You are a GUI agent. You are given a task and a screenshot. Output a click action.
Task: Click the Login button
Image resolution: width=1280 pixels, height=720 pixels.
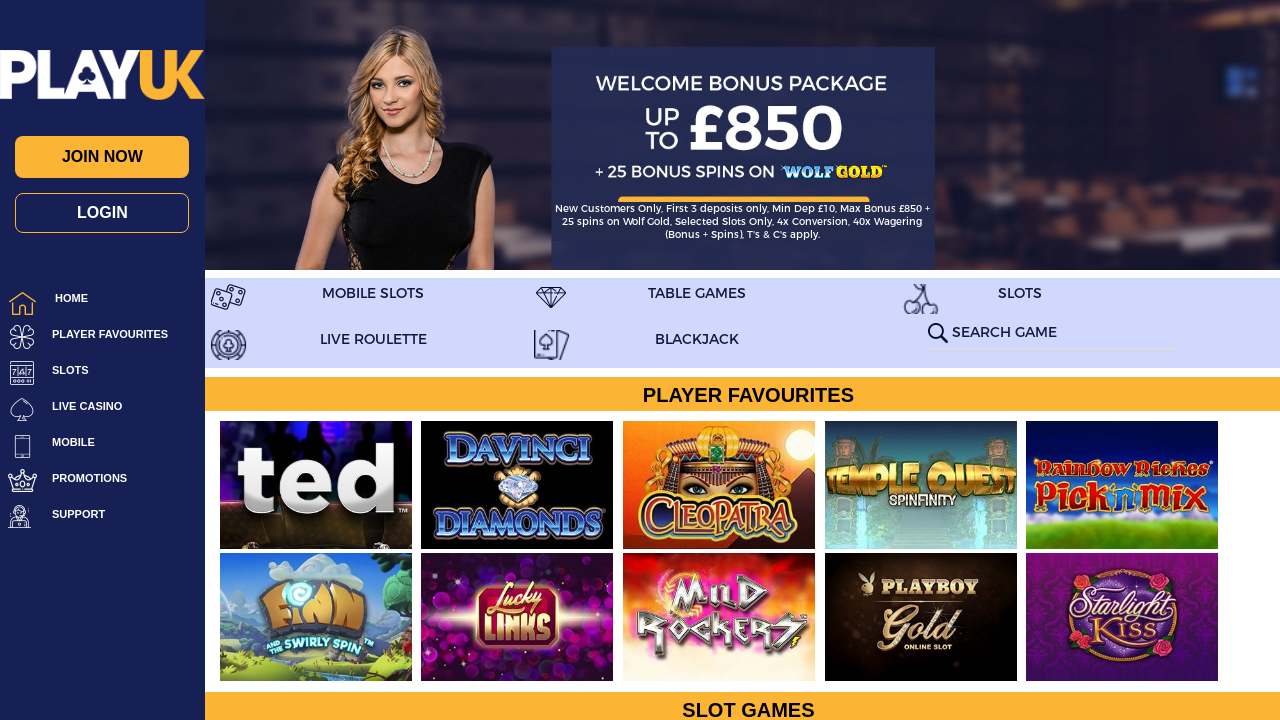click(102, 213)
